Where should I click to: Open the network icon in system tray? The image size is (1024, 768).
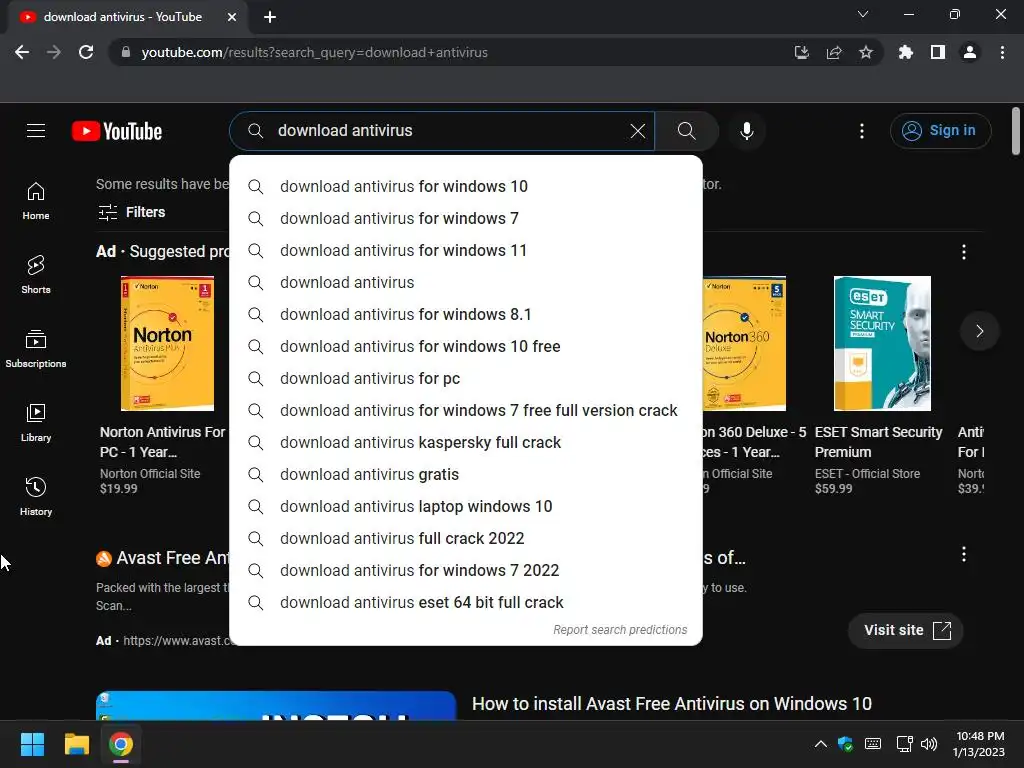click(904, 744)
